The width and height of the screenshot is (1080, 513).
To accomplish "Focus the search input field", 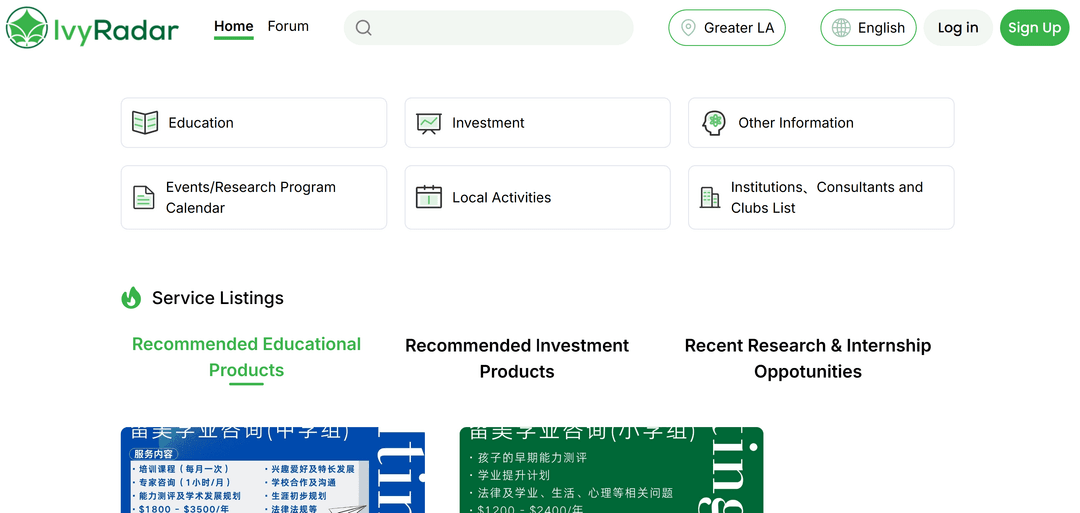I will tap(500, 28).
